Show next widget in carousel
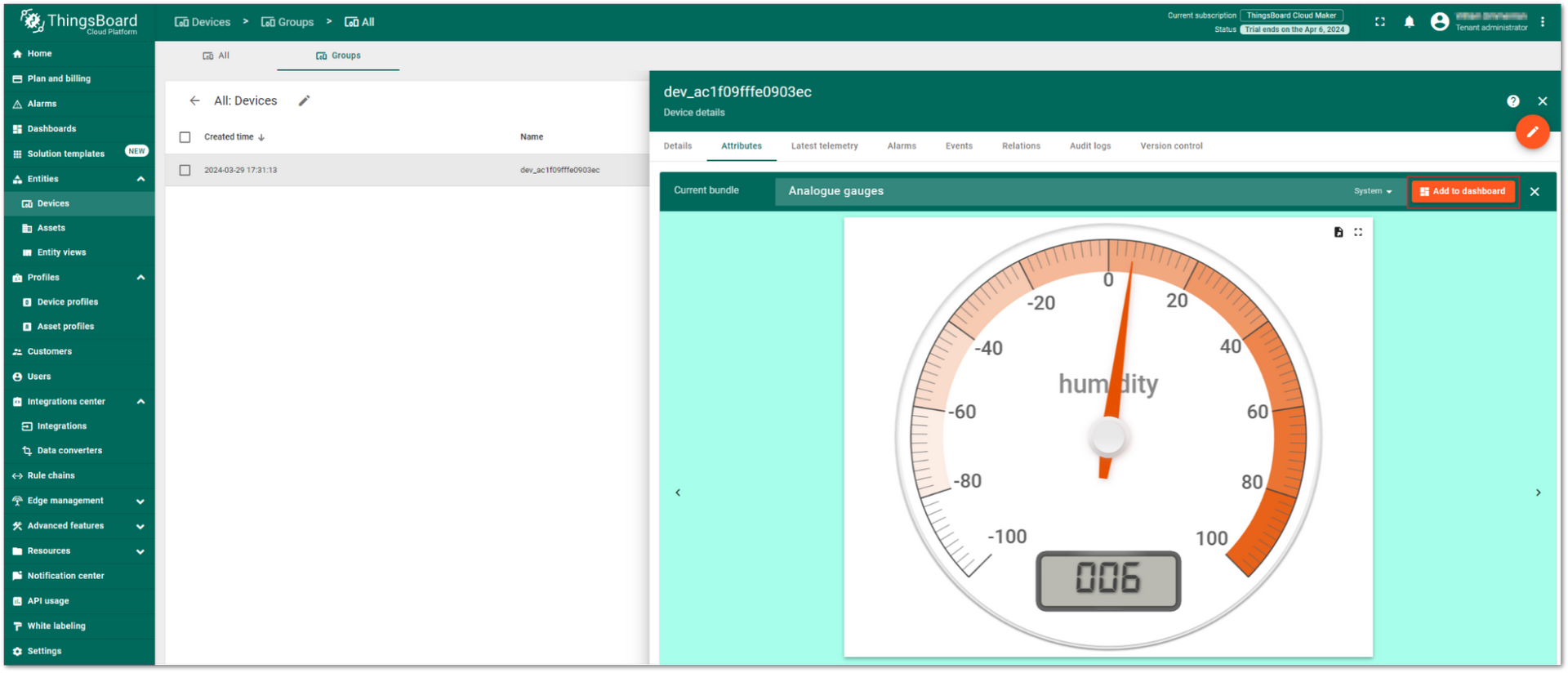The image size is (1568, 673). tap(1539, 492)
